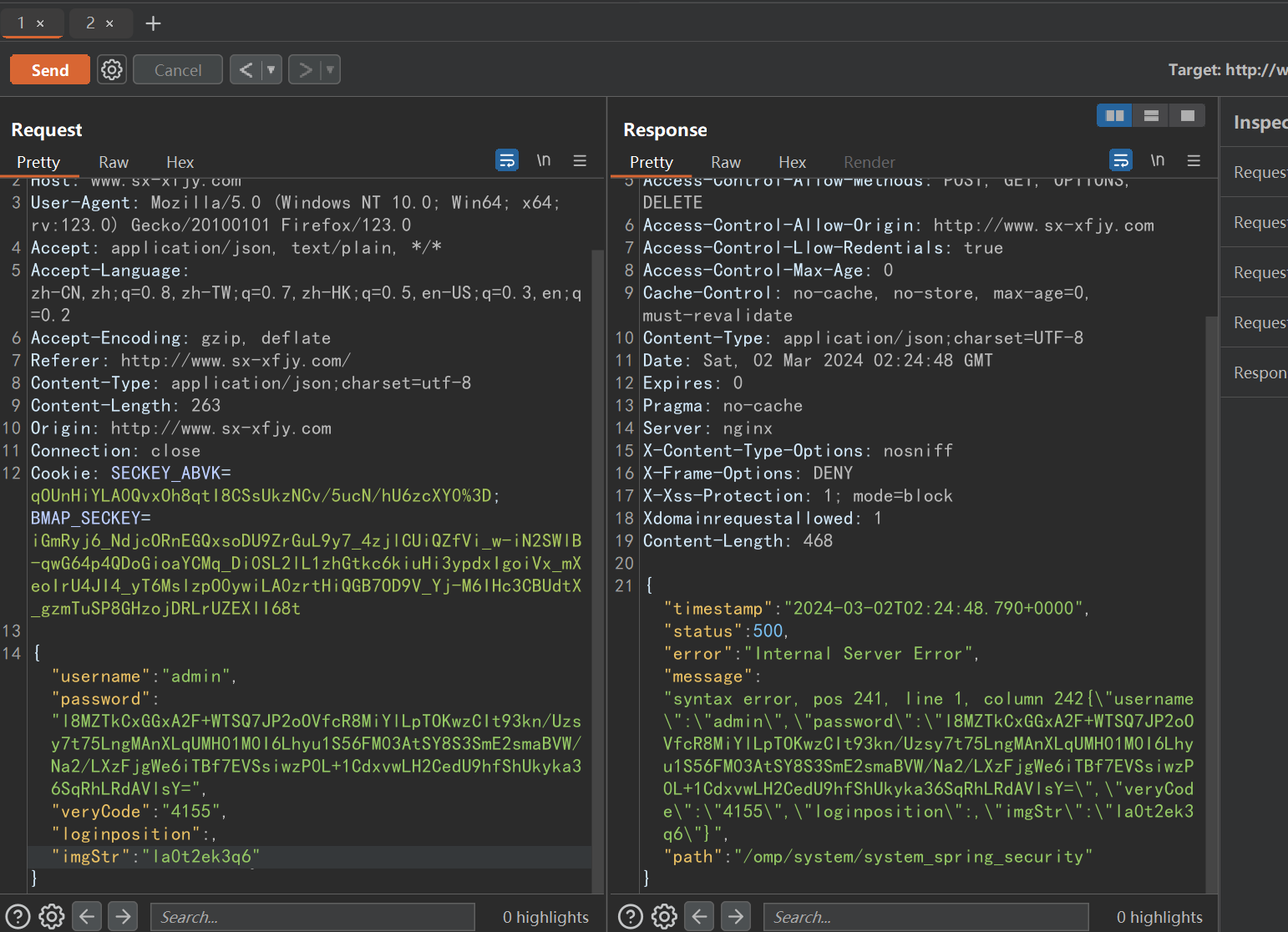
Task: Toggle word wrap in Response panel
Action: pyautogui.click(x=1121, y=160)
